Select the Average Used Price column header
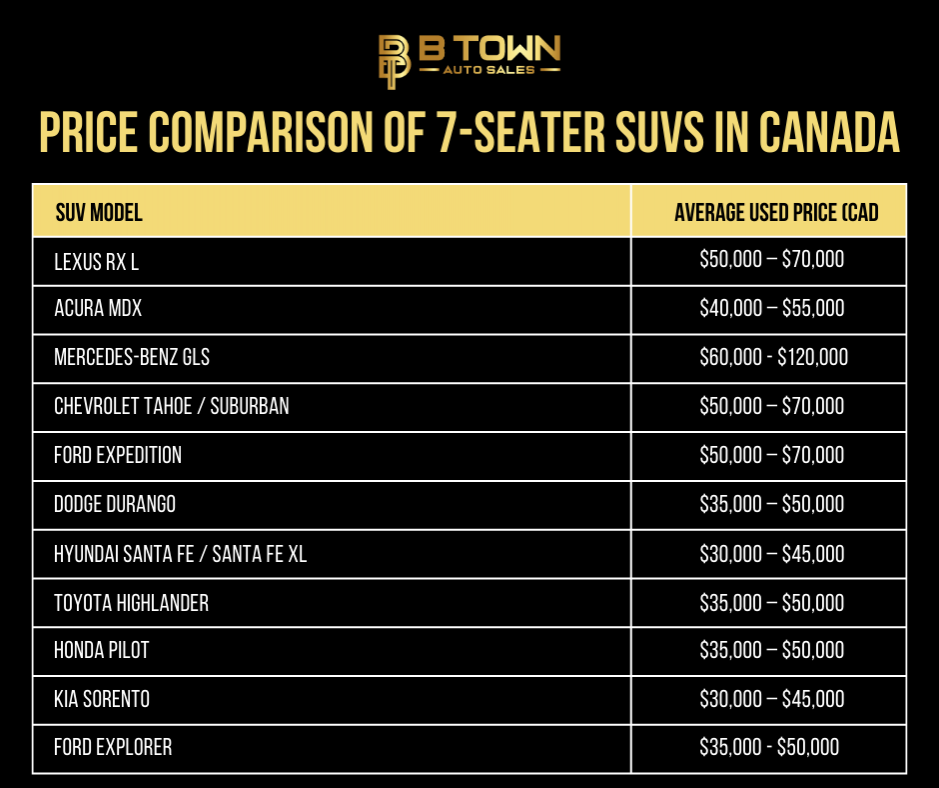The height and width of the screenshot is (788, 939). 769,211
